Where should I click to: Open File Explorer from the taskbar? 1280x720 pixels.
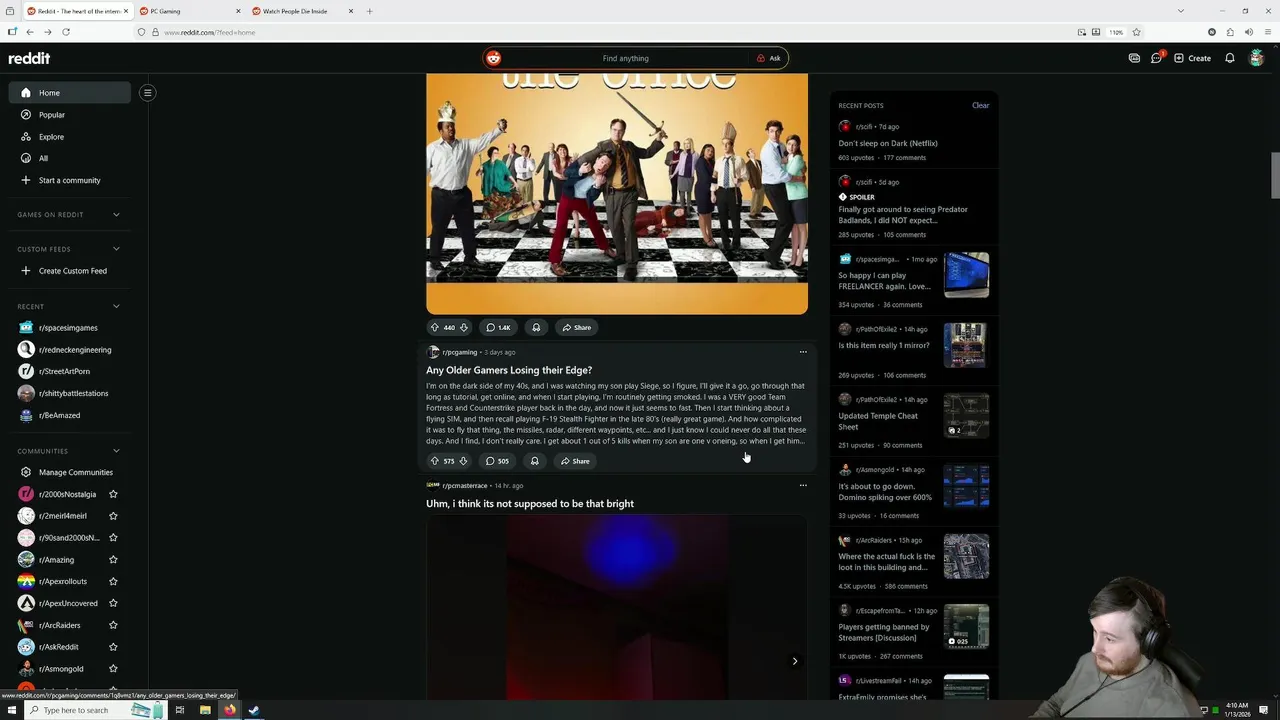[x=205, y=710]
